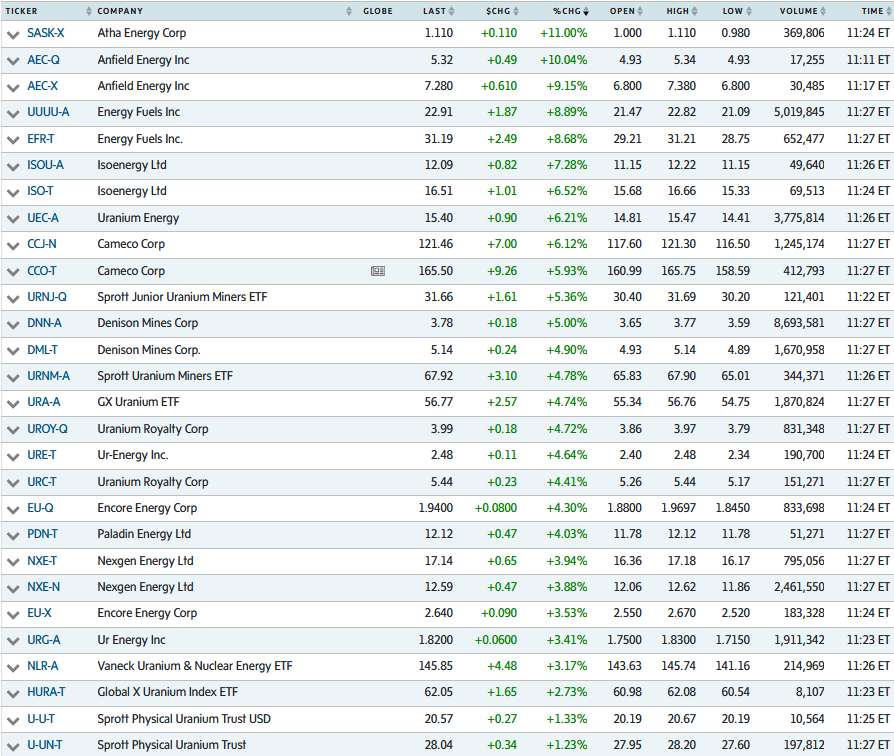Open the URG-A ticker link
Viewport: 894px width, 756px height.
tap(44, 640)
